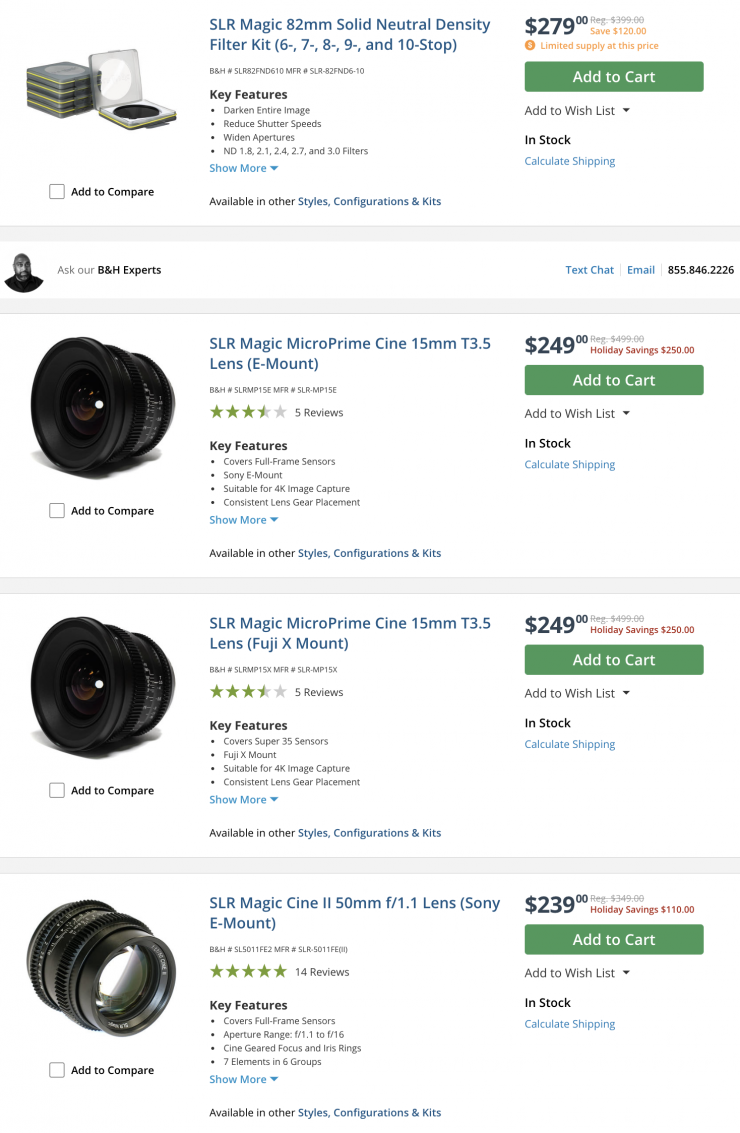Click star rating on E-Mount 15mm lens
This screenshot has width=740, height=1133.
[248, 412]
